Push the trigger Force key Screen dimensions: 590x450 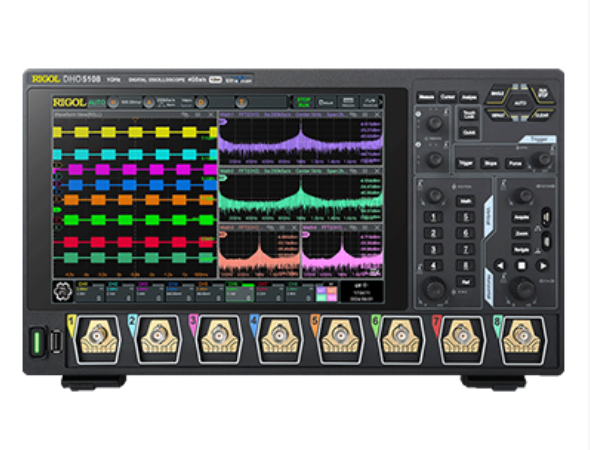(515, 163)
